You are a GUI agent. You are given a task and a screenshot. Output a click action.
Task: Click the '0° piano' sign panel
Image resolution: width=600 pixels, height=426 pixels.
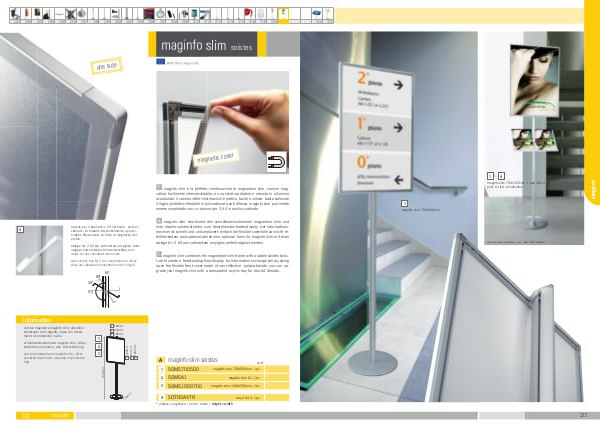click(x=377, y=170)
